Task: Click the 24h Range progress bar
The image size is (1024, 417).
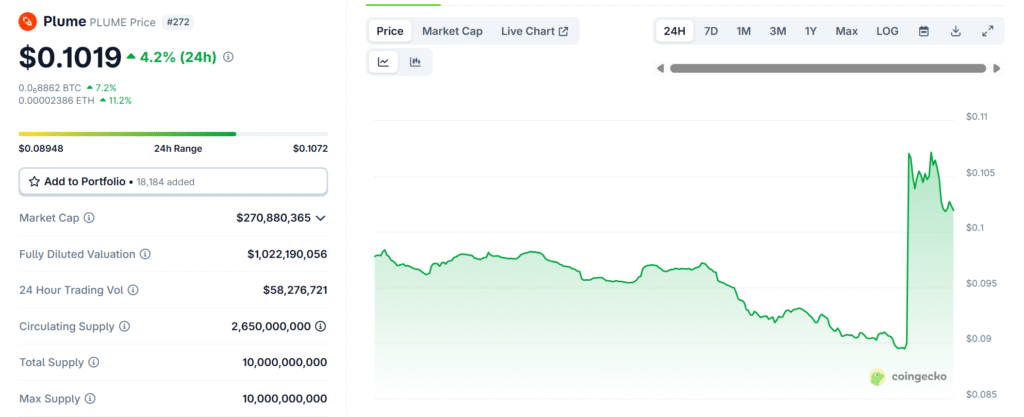Action: [173, 134]
